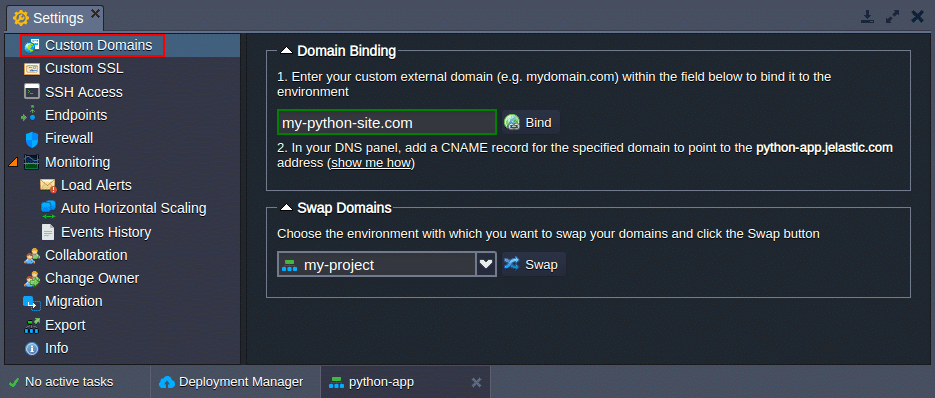
Task: Open Endpoints section
Action: pos(76,115)
